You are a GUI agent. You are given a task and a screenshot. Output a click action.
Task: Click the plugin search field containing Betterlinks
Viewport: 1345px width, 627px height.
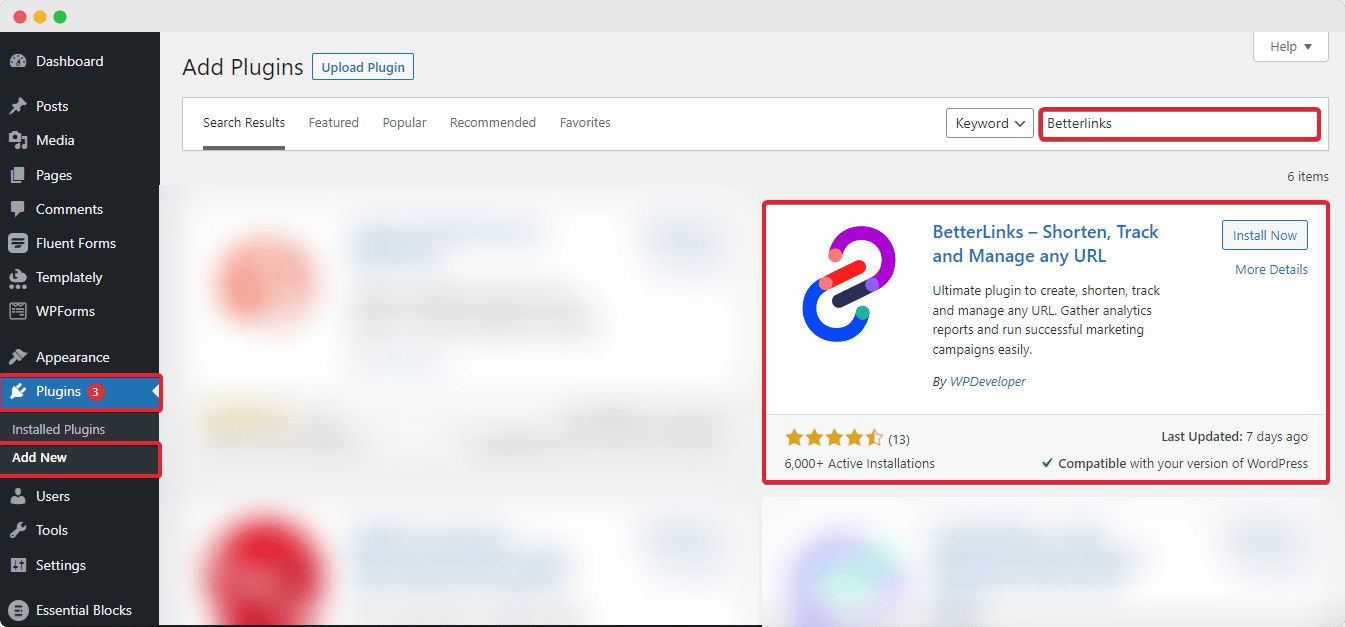[x=1179, y=124]
